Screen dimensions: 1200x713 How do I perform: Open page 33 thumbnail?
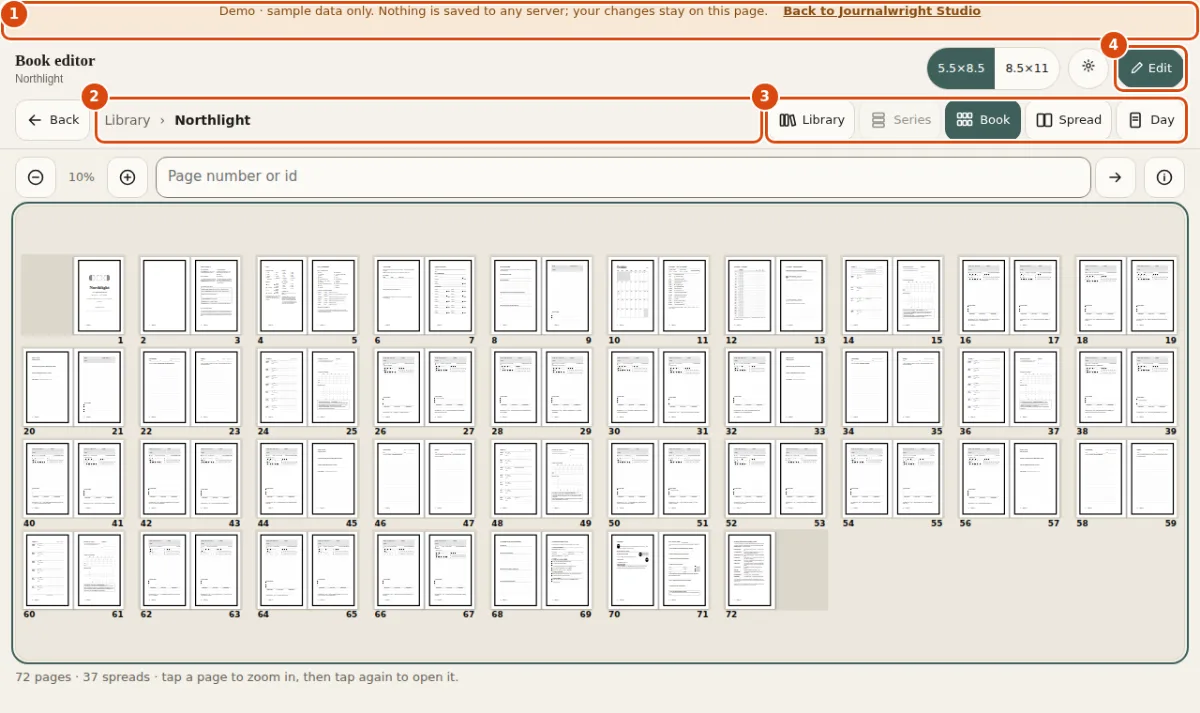click(801, 387)
